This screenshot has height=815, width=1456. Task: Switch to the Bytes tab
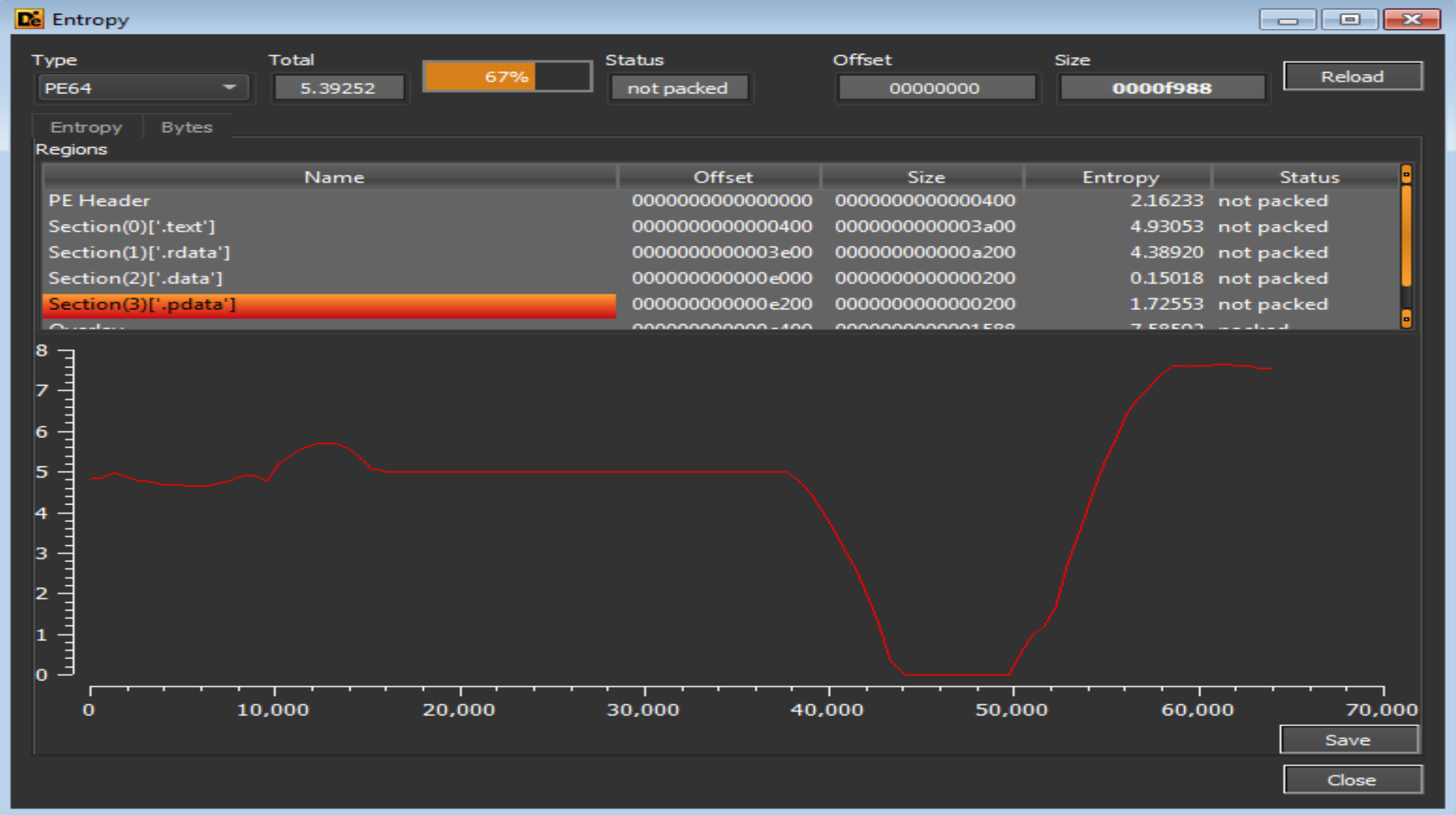[x=186, y=127]
